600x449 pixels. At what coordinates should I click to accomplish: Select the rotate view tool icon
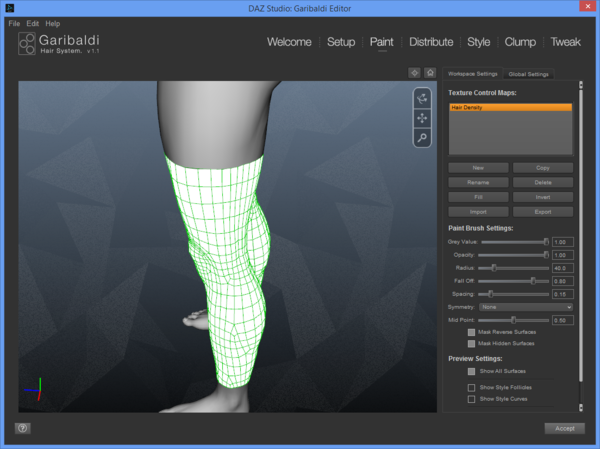click(422, 99)
